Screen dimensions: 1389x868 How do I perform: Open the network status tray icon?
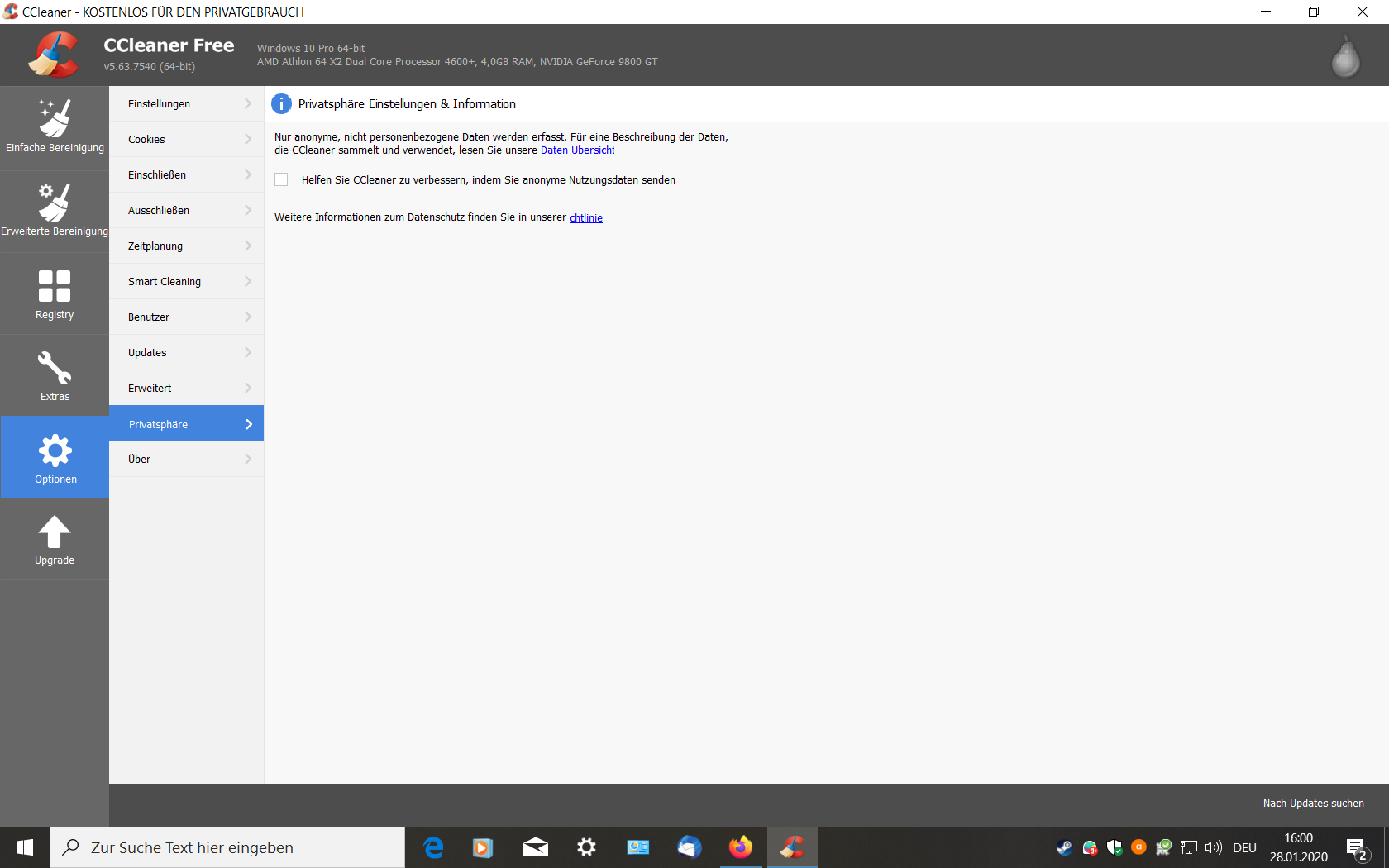click(x=1189, y=847)
